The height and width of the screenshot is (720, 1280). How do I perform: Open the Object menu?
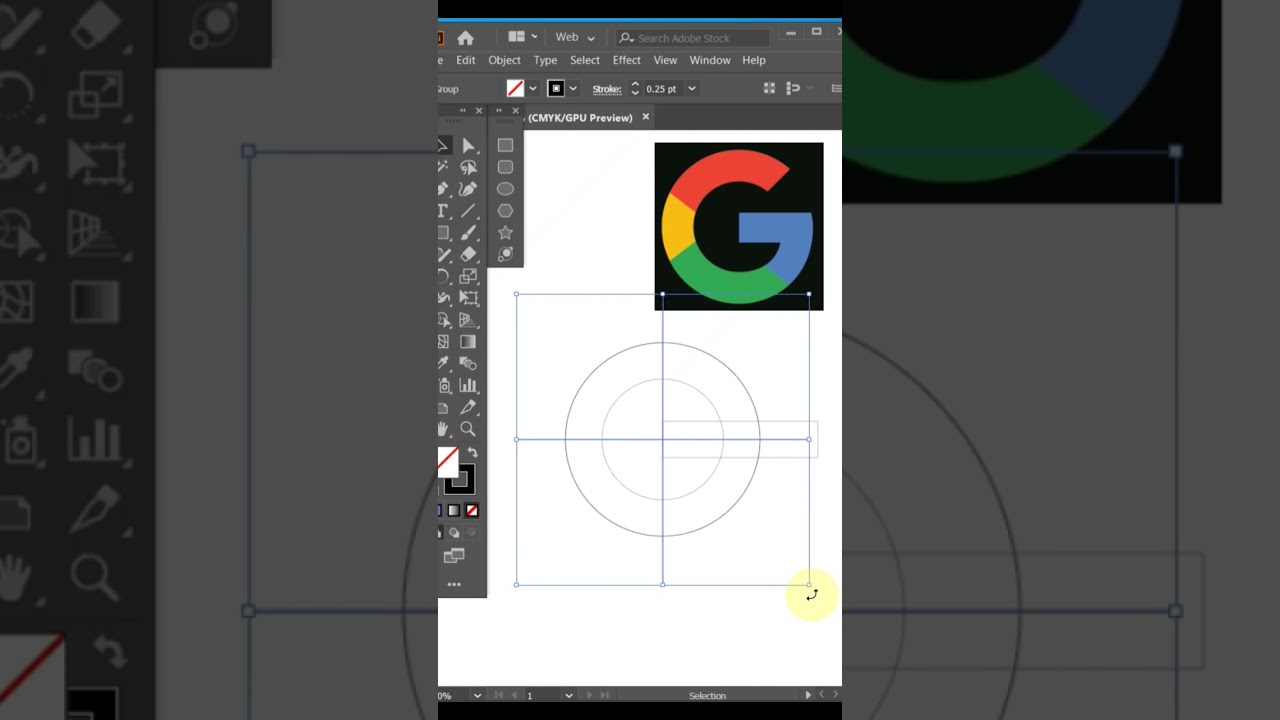(504, 60)
